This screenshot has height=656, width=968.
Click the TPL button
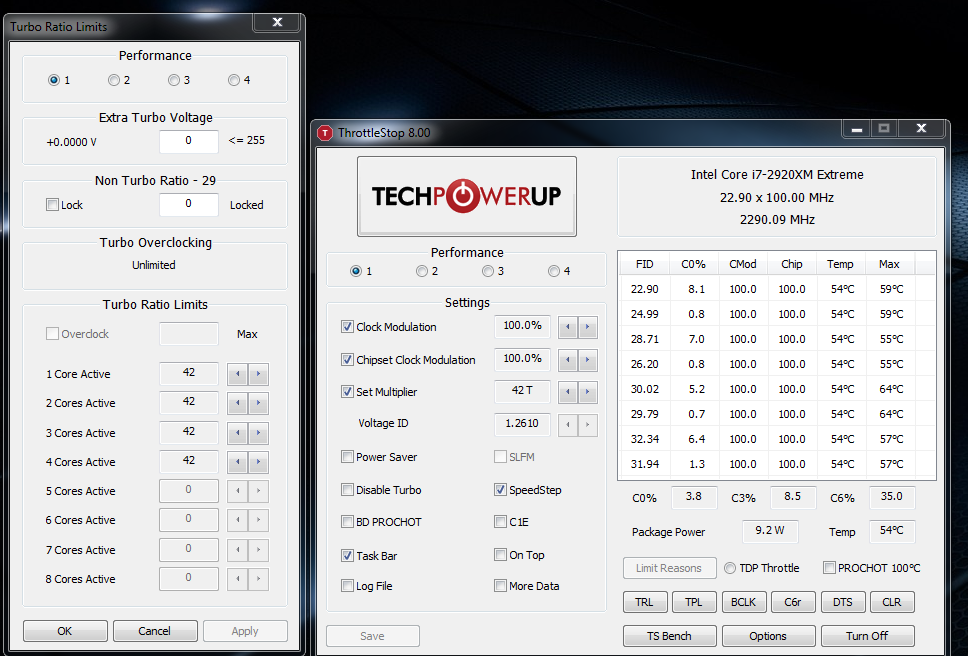(694, 602)
